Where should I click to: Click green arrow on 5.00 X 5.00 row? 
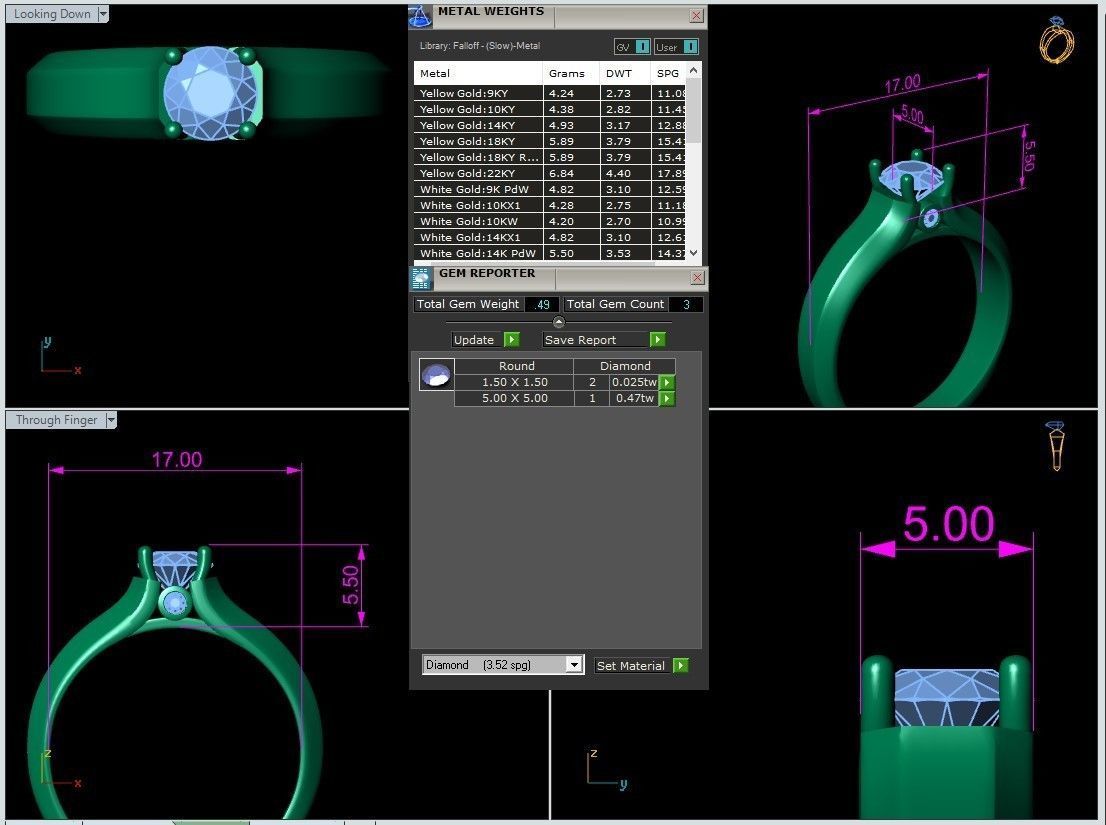click(667, 398)
